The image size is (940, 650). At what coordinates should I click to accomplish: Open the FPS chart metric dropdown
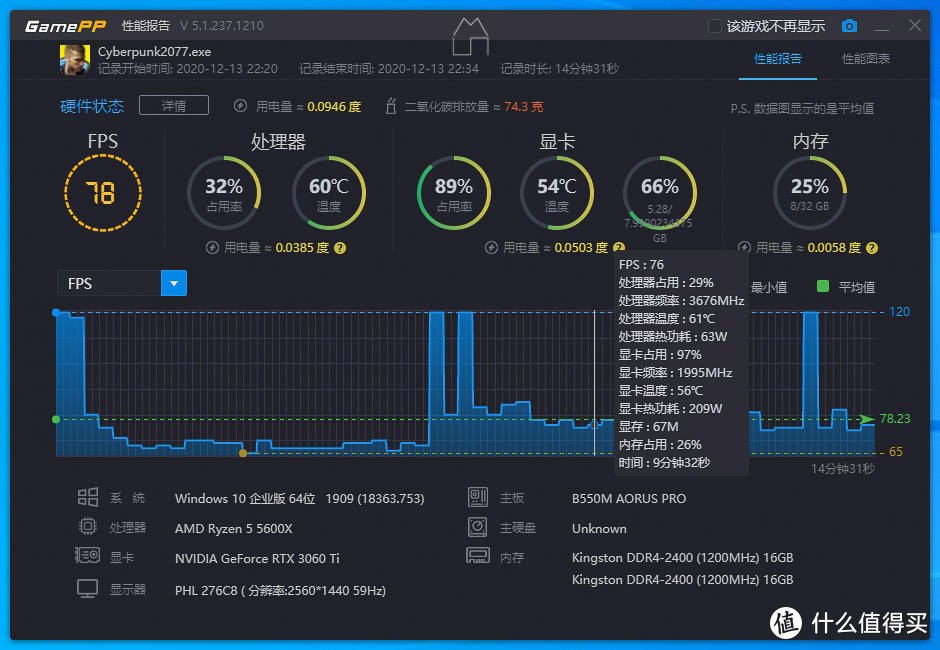pos(122,283)
